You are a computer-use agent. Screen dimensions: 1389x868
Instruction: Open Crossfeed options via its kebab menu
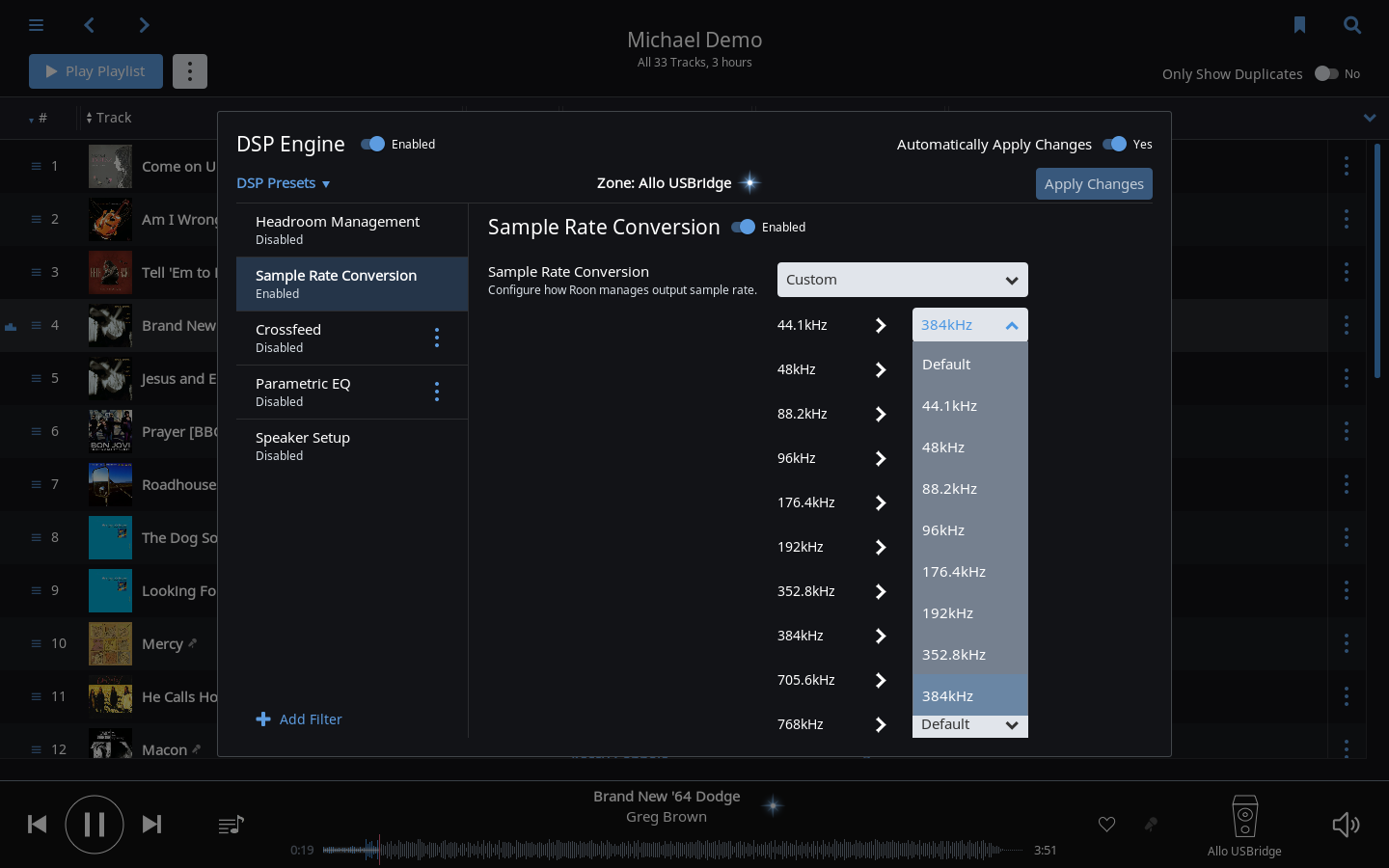pos(436,338)
